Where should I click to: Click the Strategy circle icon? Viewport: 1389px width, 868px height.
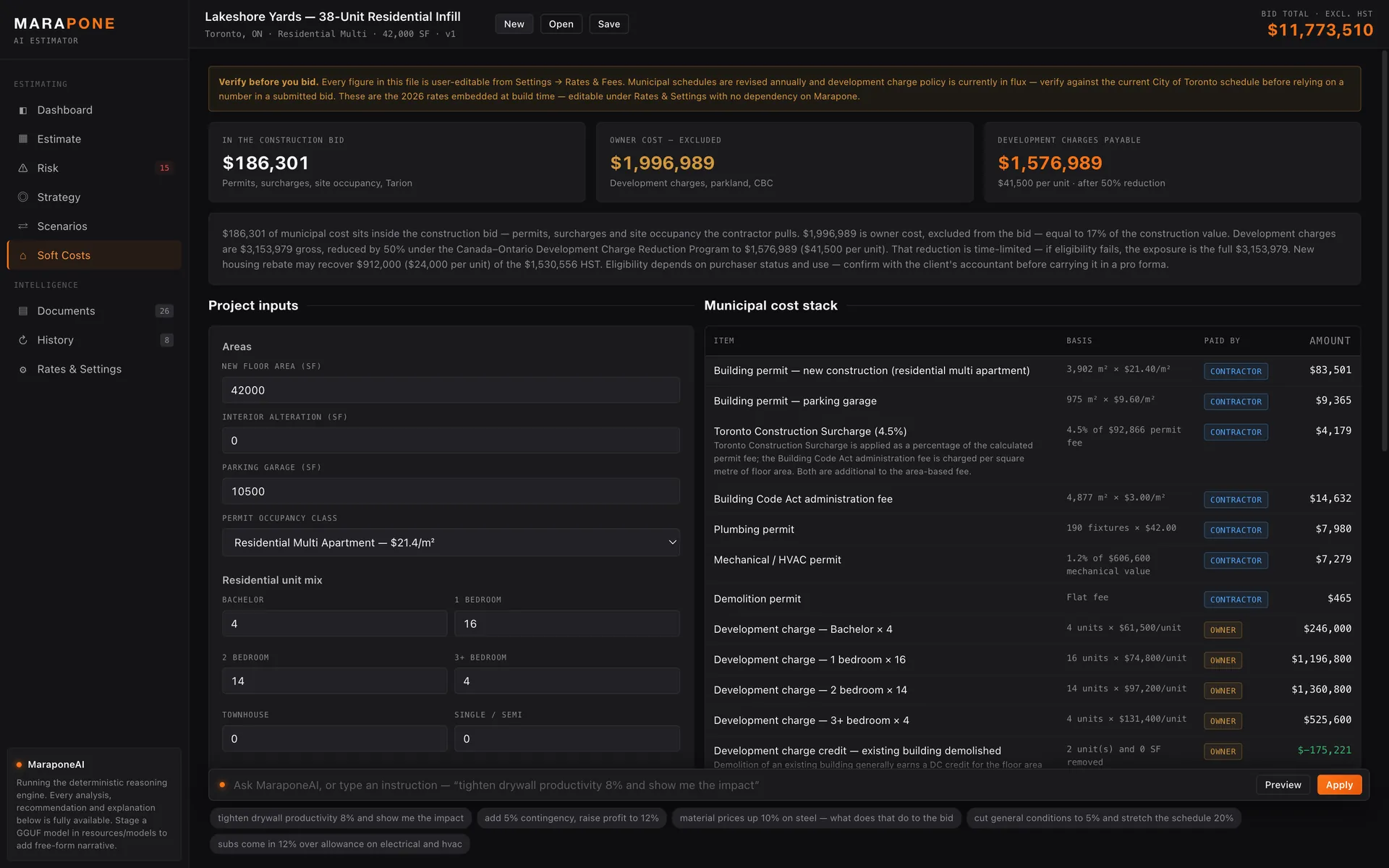tap(23, 197)
